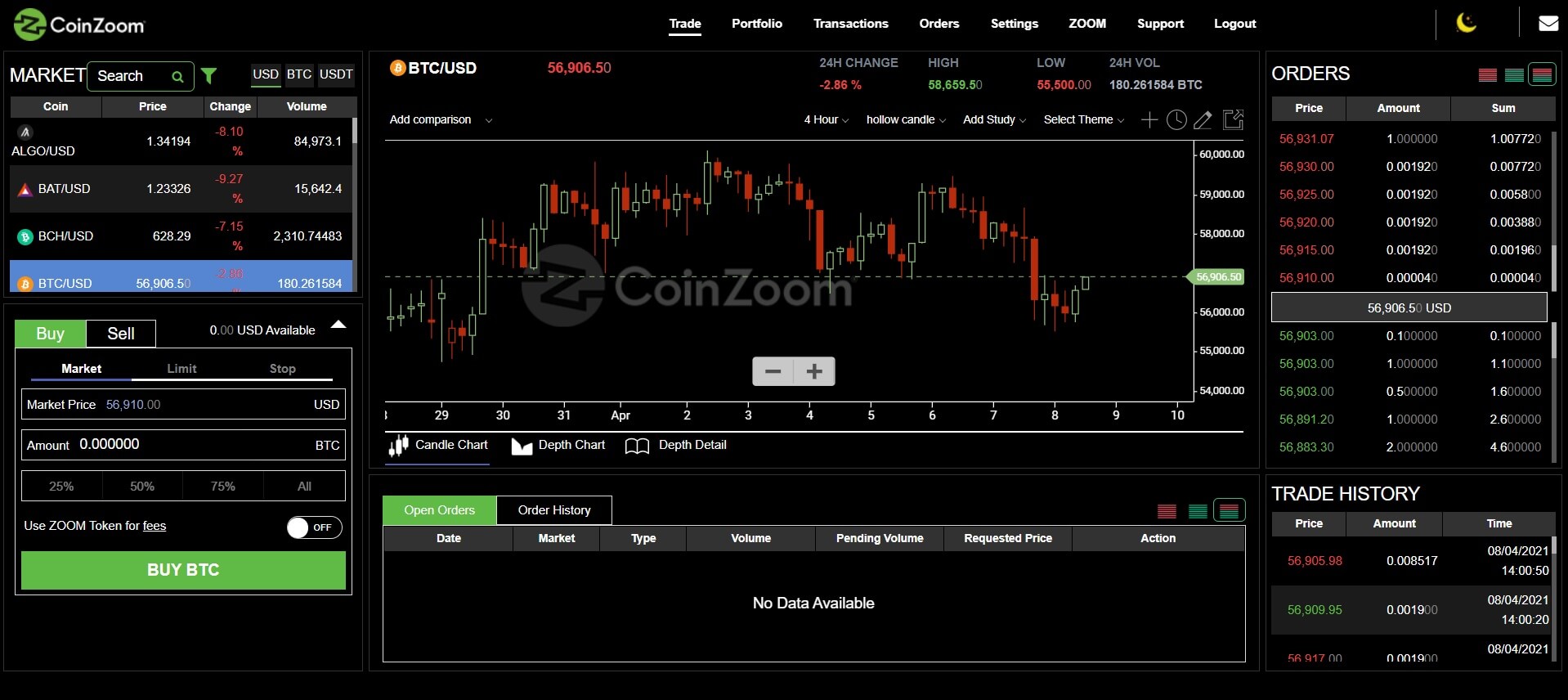Click the BTC icon in market list
Viewport: 1568px width, 700px height.
coord(25,284)
